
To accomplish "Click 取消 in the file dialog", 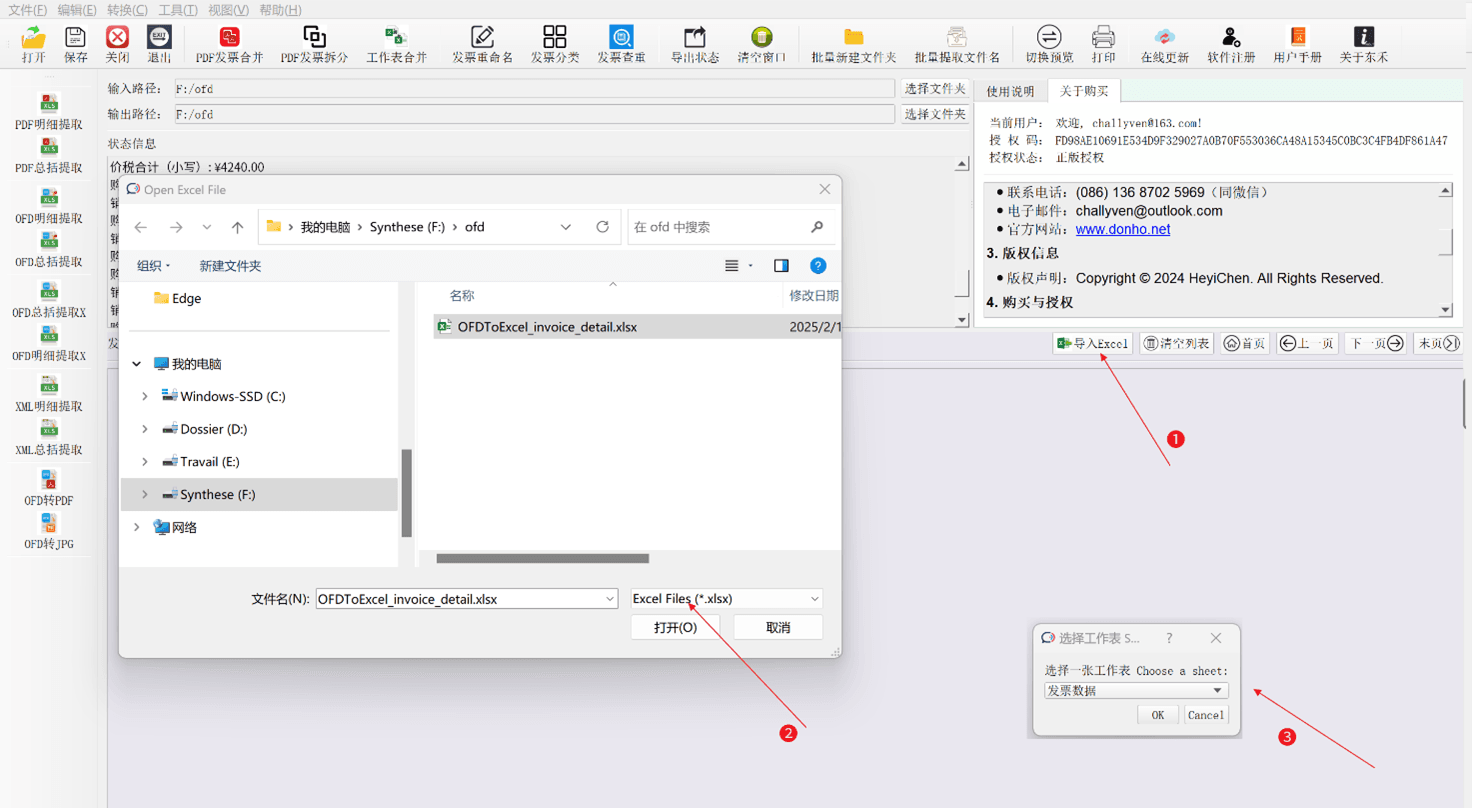I will point(778,627).
